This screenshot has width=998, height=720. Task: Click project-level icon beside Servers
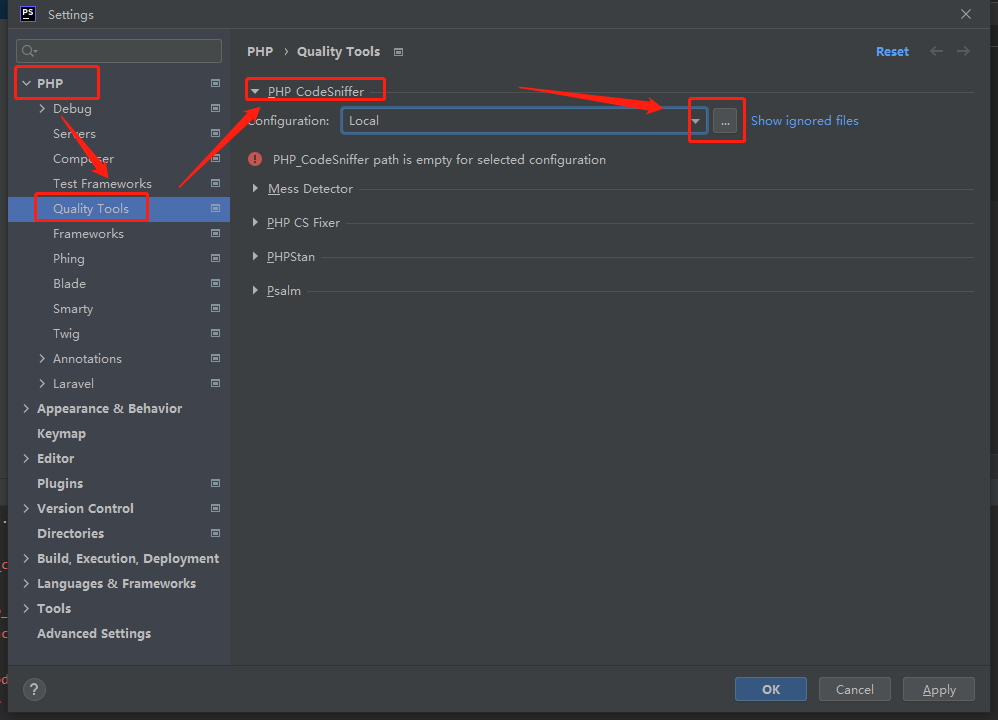[x=215, y=133]
